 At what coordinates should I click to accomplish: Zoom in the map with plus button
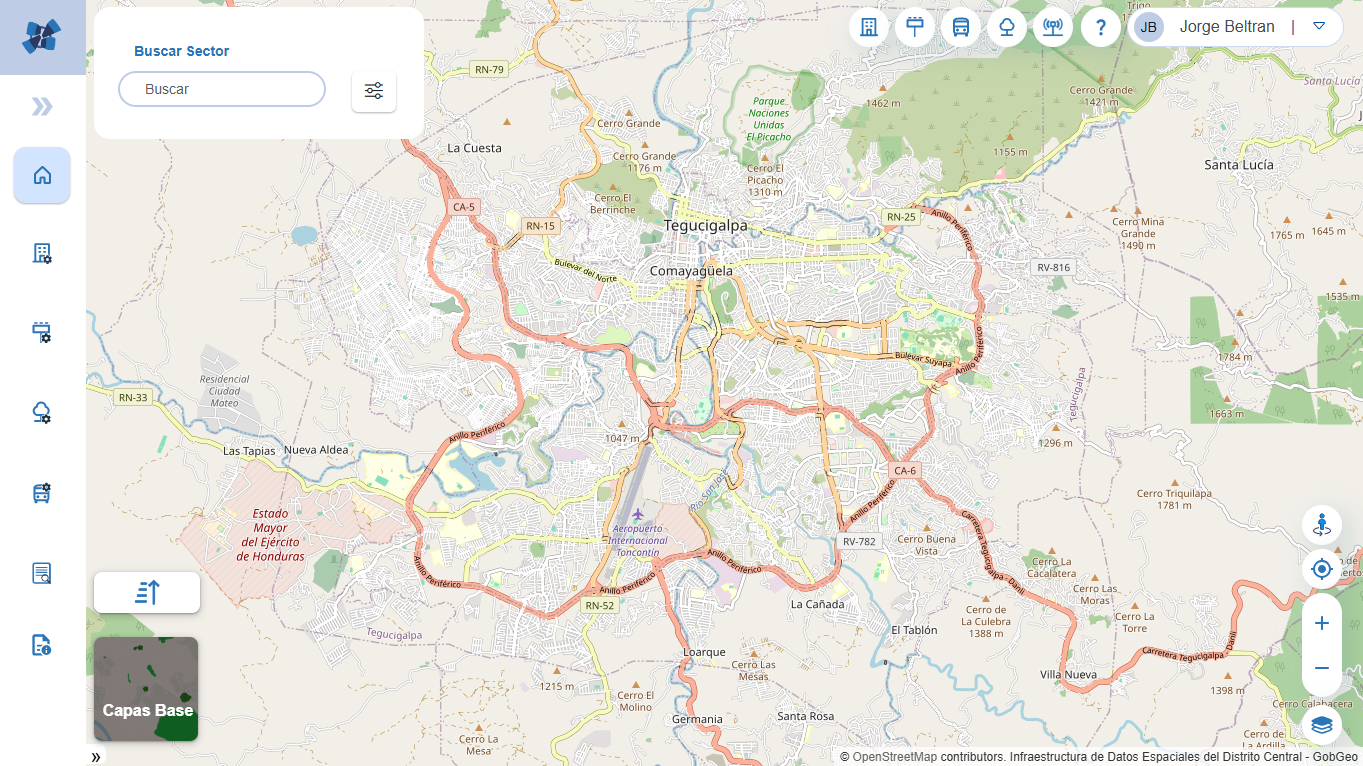(1321, 623)
